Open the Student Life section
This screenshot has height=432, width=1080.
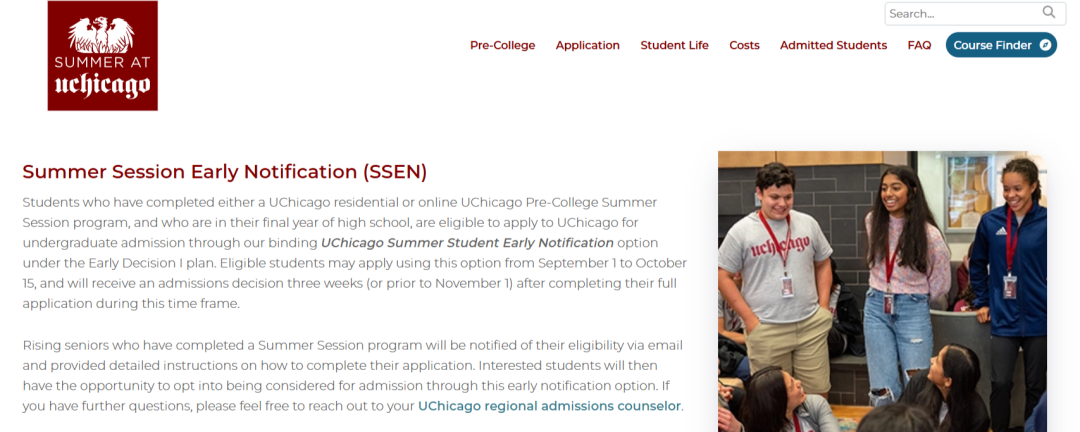coord(674,45)
